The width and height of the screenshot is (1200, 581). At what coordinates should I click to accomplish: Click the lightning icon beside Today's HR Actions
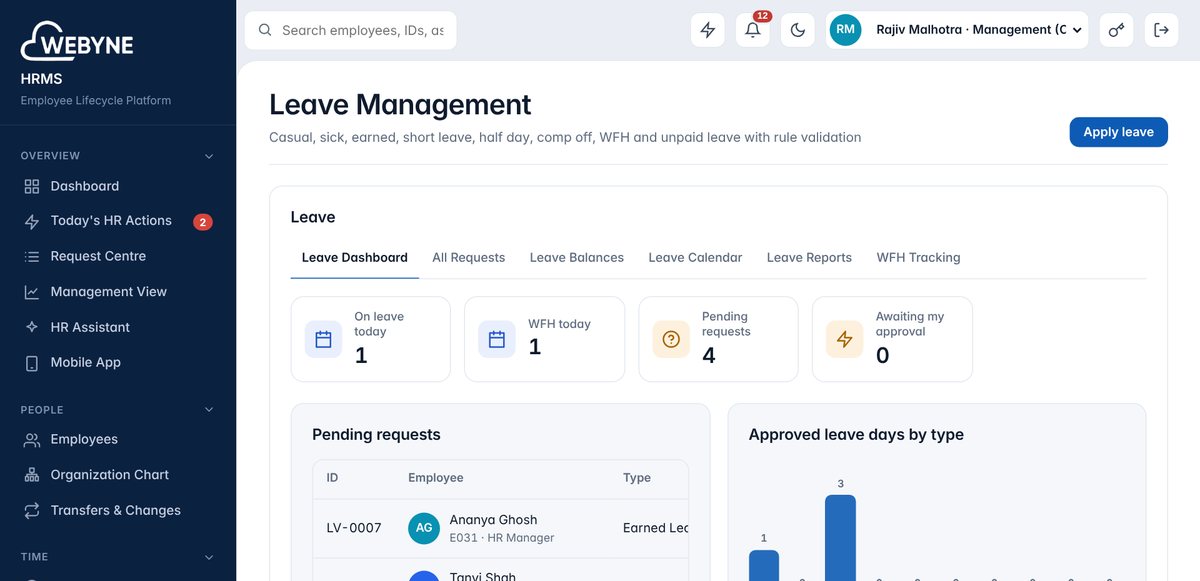[x=32, y=221]
